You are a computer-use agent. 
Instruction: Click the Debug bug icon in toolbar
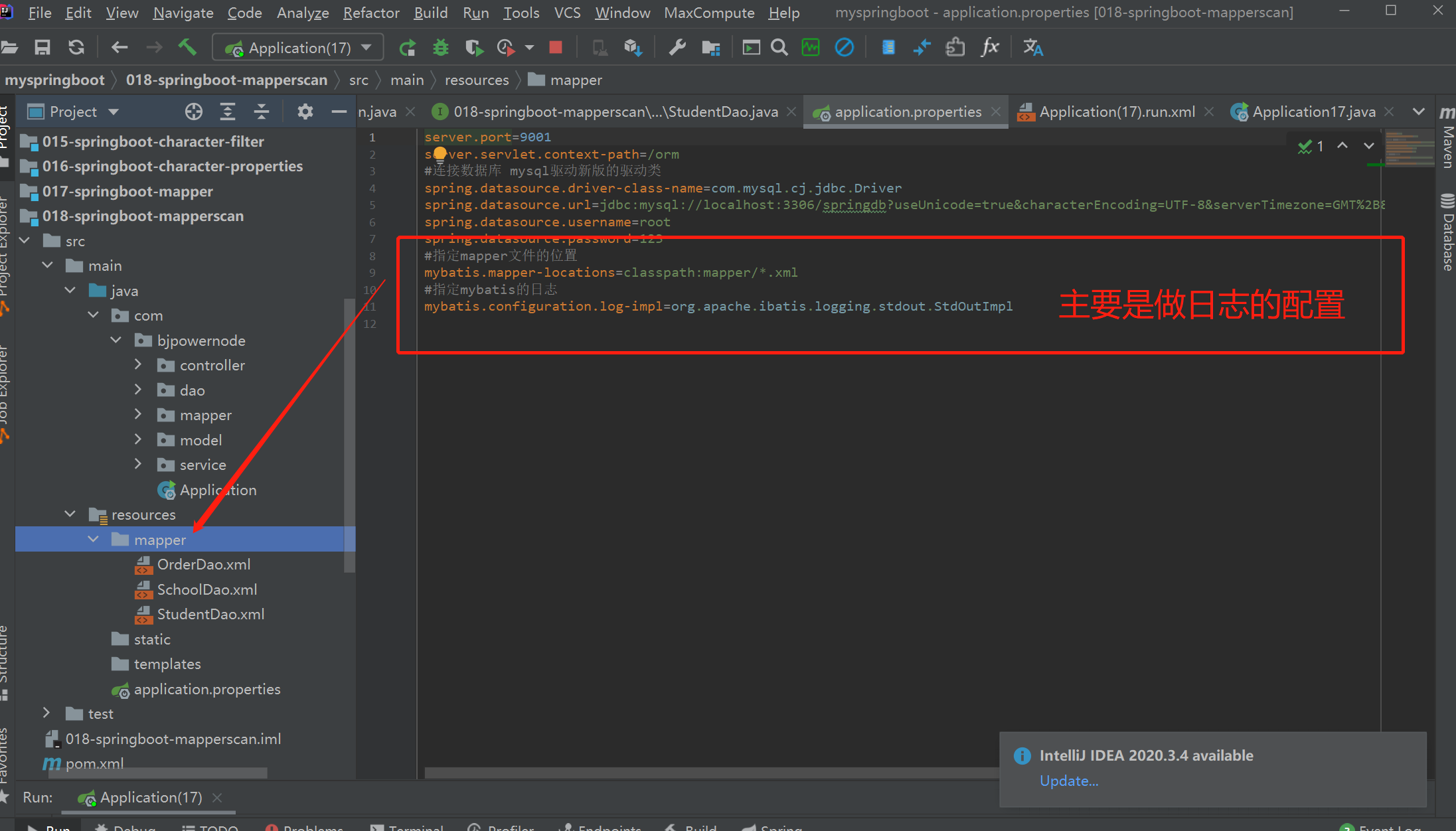pos(440,48)
